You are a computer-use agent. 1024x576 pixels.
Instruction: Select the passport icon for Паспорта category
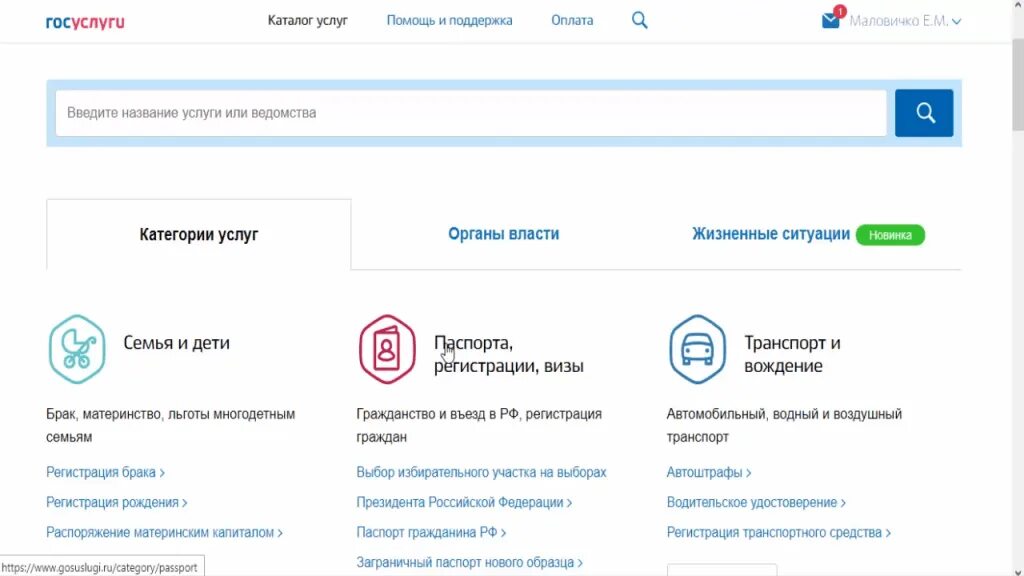tap(387, 349)
